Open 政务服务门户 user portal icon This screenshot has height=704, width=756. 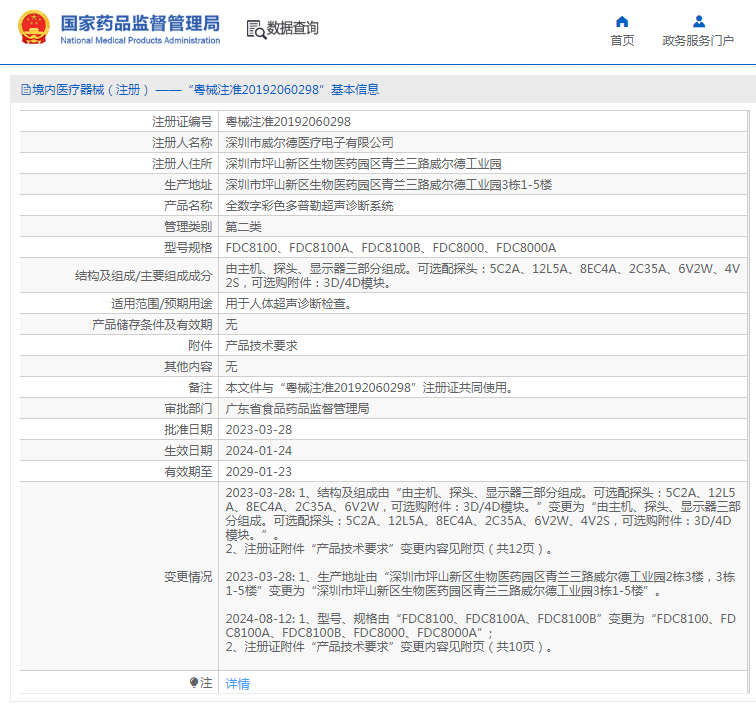click(x=699, y=22)
